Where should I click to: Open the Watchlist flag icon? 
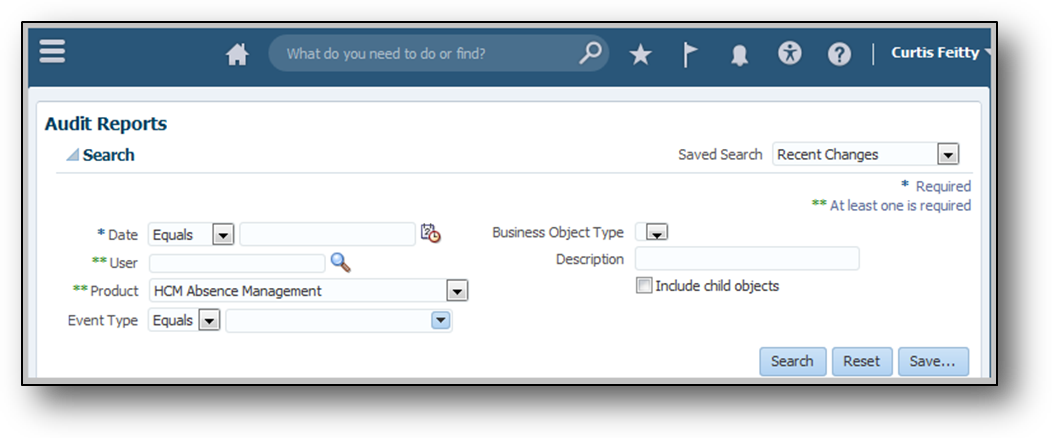click(x=690, y=55)
